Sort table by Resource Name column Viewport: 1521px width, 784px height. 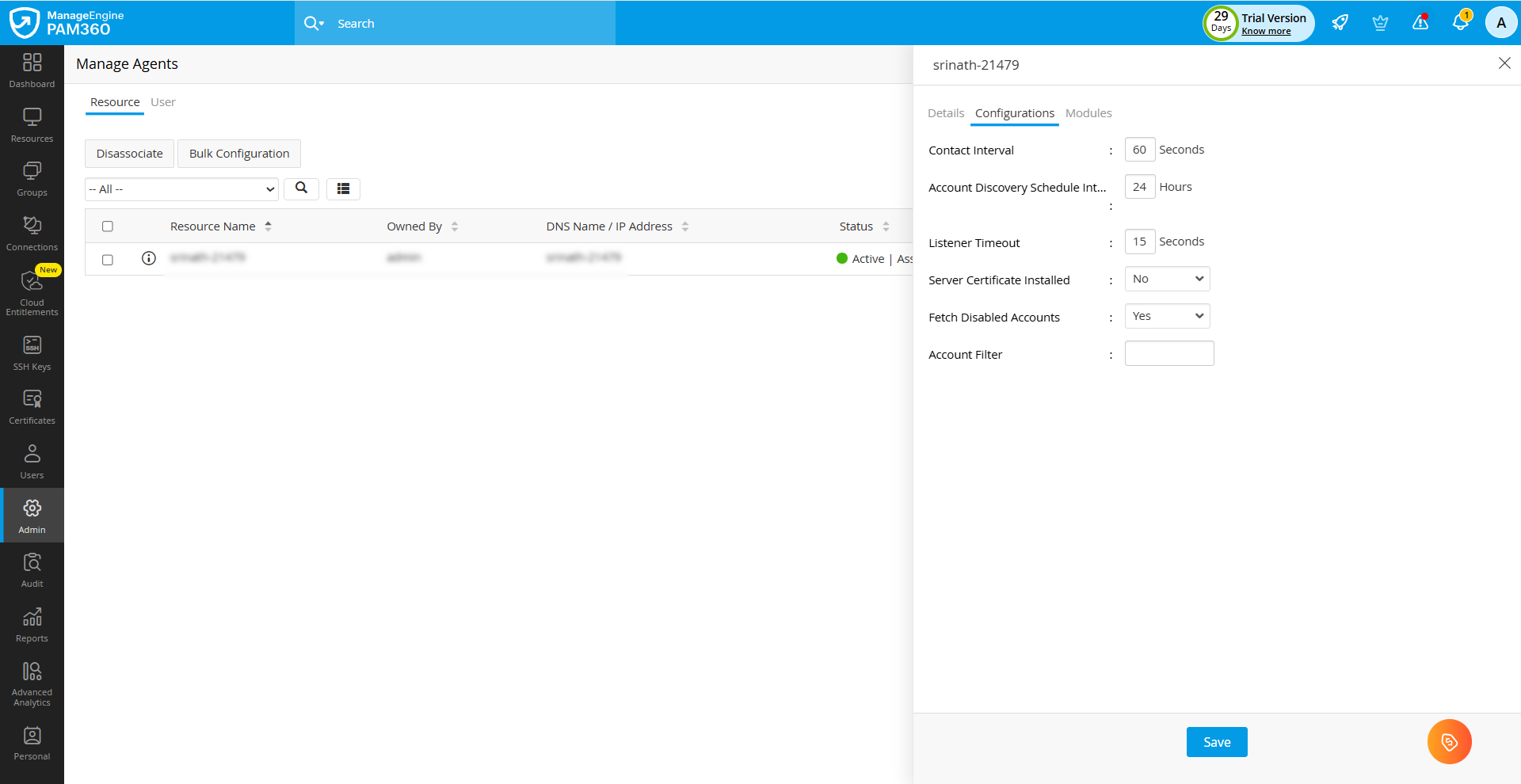[213, 226]
